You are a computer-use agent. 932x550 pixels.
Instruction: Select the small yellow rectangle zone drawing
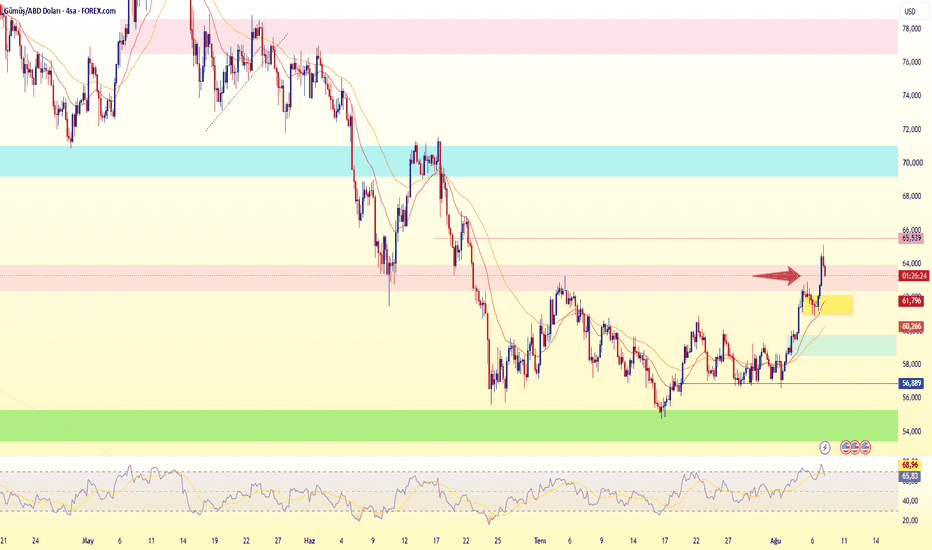point(827,304)
